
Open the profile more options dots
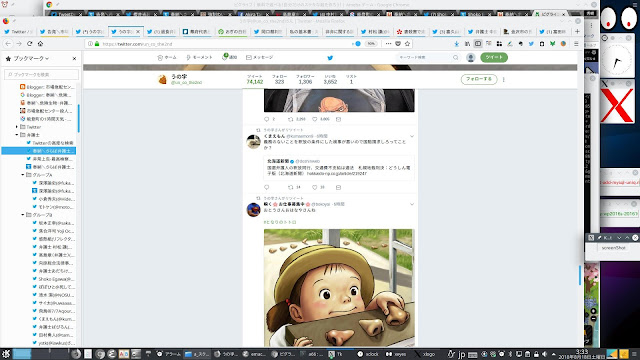[x=504, y=79]
